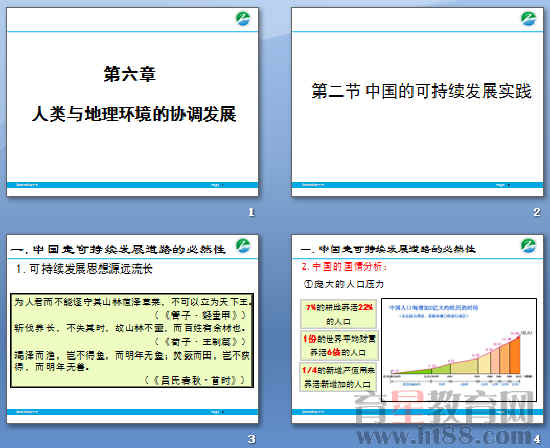Viewport: 550px width, 448px height.
Task: Click the yellow quotation box on slide 3
Action: pos(132,341)
